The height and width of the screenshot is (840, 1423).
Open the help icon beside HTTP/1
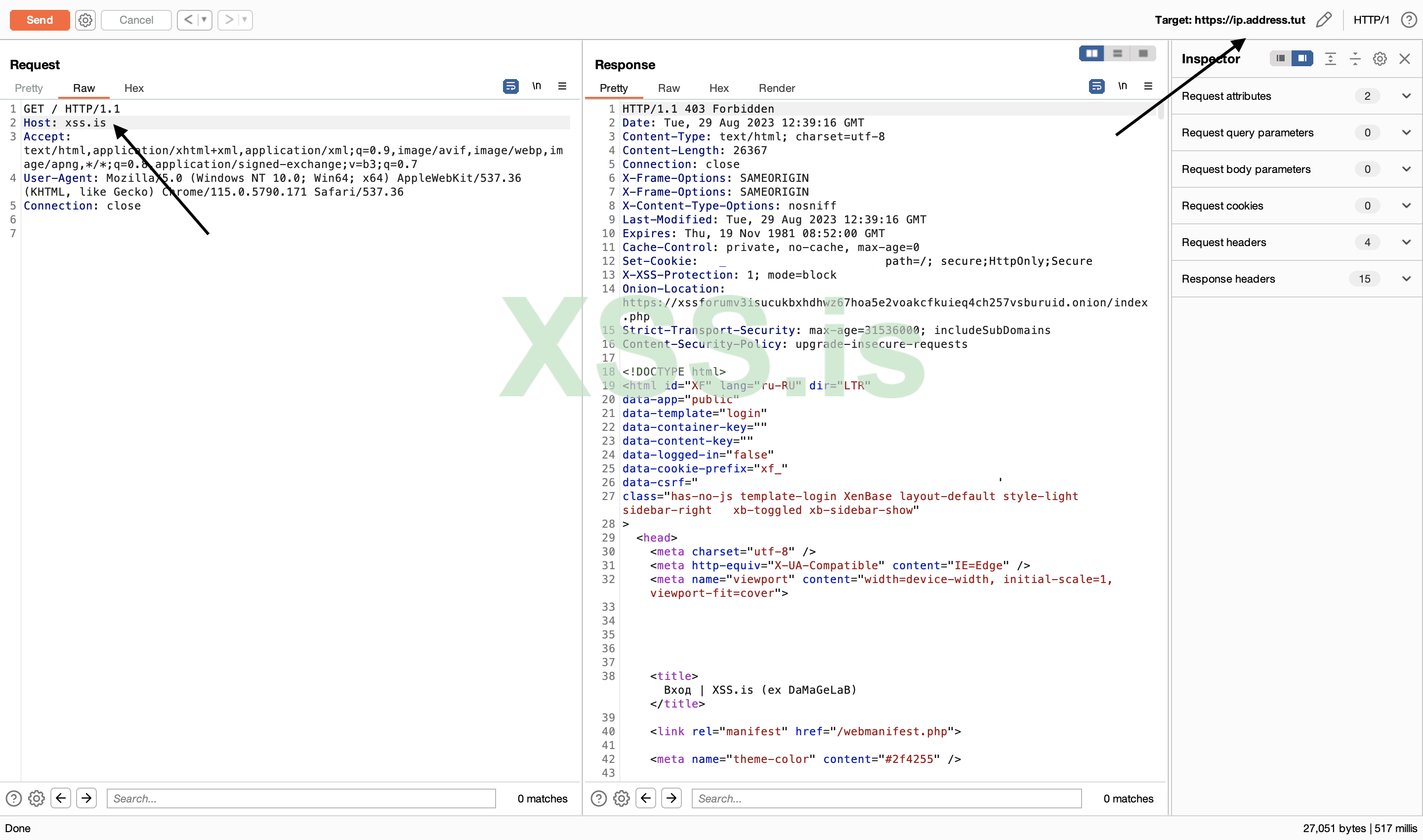tap(1408, 20)
